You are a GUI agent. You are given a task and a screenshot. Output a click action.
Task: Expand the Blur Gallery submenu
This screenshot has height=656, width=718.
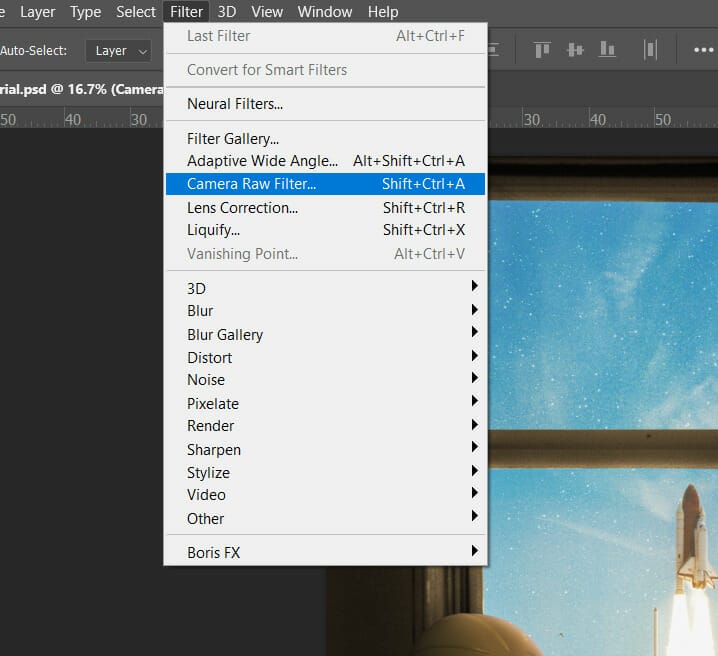pyautogui.click(x=325, y=335)
